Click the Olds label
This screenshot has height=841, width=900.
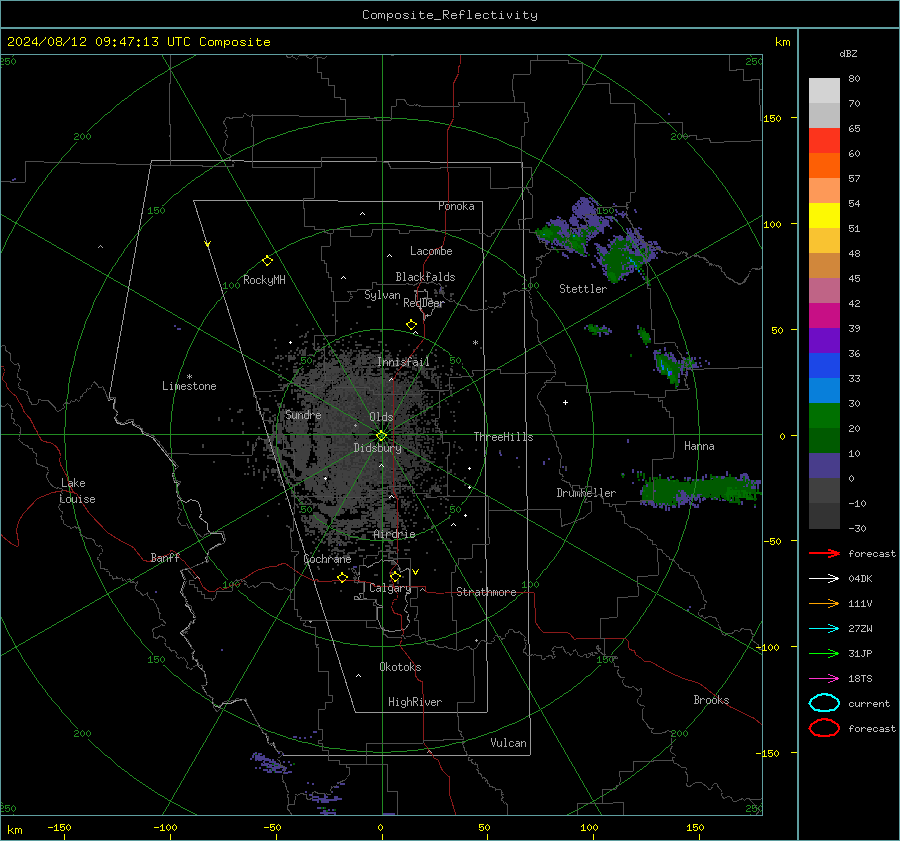tap(381, 417)
